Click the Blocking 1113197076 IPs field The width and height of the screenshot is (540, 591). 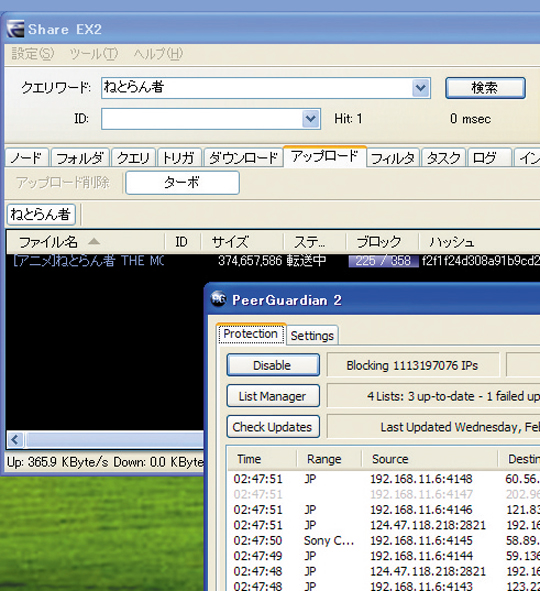413,365
